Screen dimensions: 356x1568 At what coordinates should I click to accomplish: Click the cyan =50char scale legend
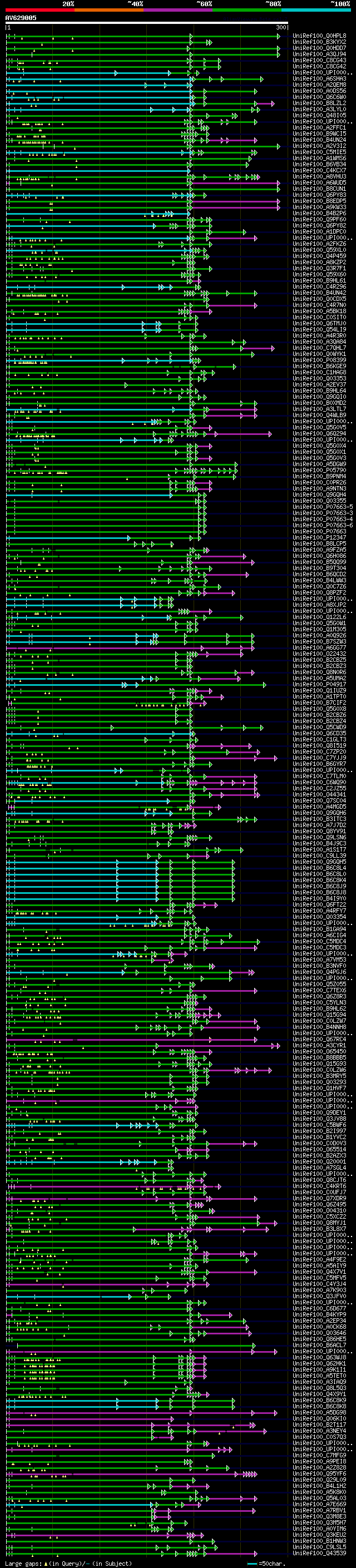(x=266, y=1563)
